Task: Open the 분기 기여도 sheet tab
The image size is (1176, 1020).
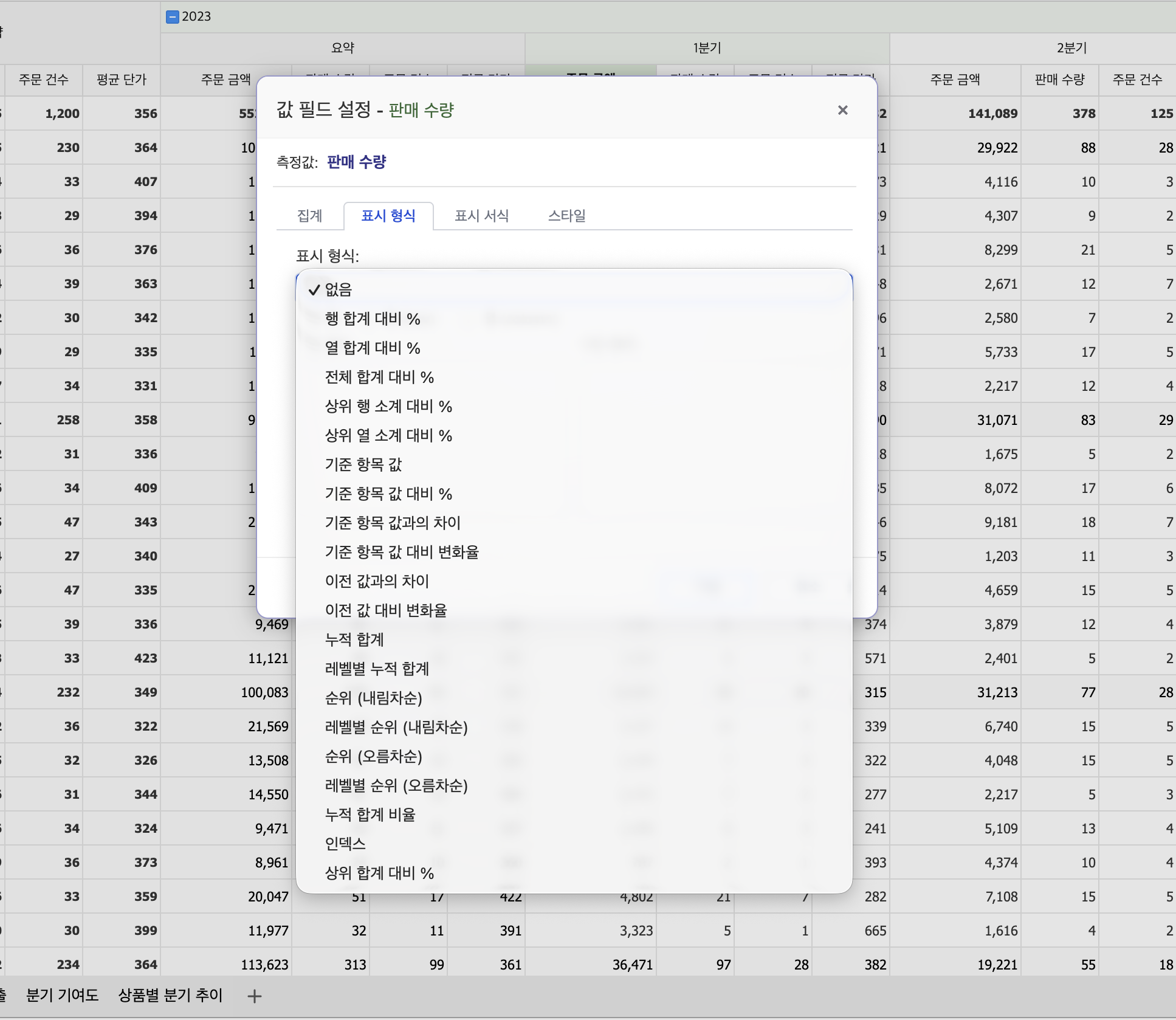Action: coord(62,995)
